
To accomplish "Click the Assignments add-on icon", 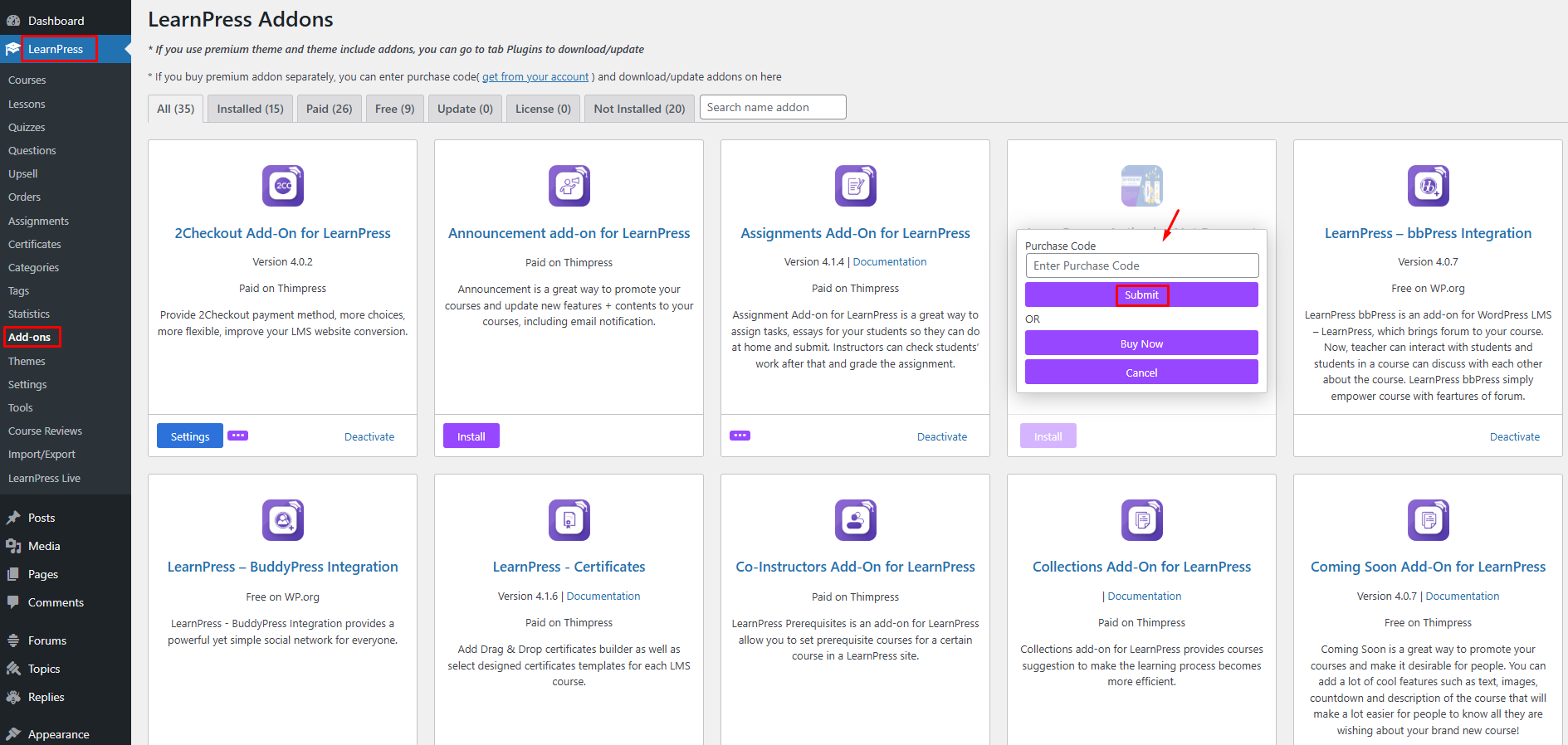I will coord(856,186).
